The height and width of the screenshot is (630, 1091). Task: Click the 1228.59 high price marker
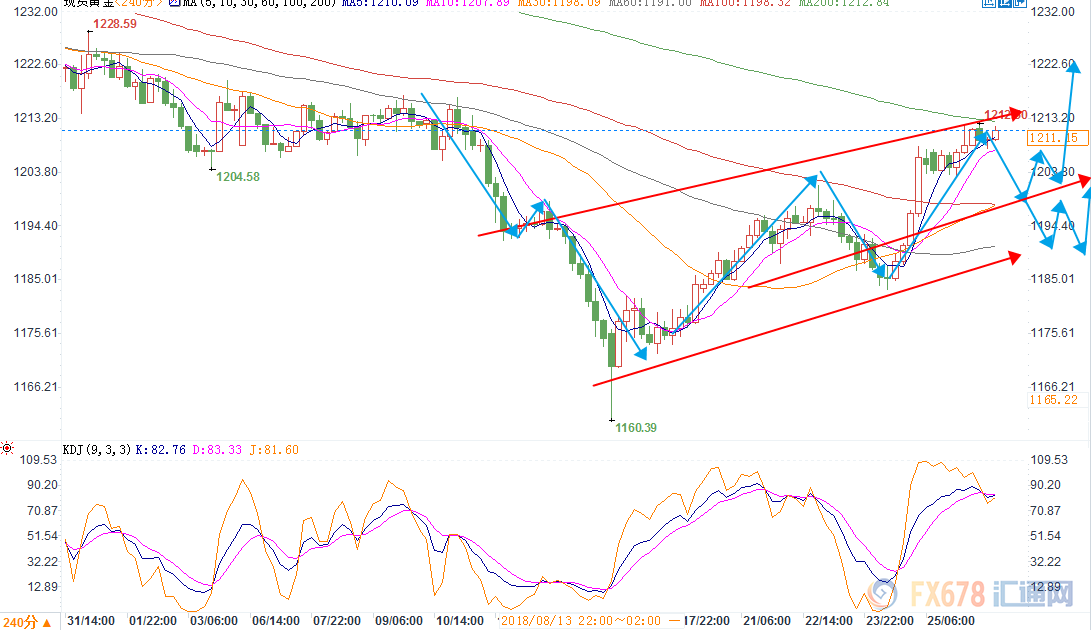(116, 23)
